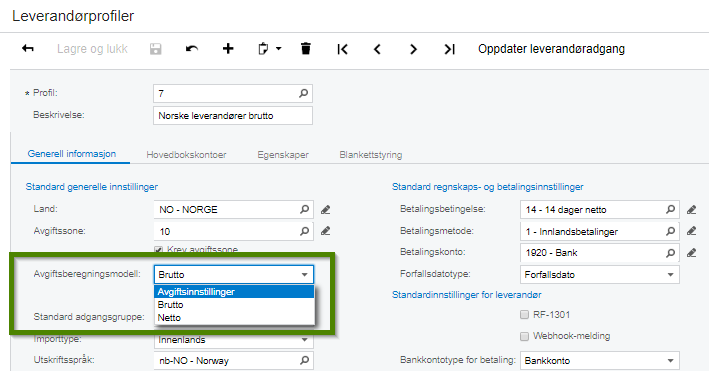Screen dimensions: 709x371
Task: Select Brutto option in list
Action: 234,304
